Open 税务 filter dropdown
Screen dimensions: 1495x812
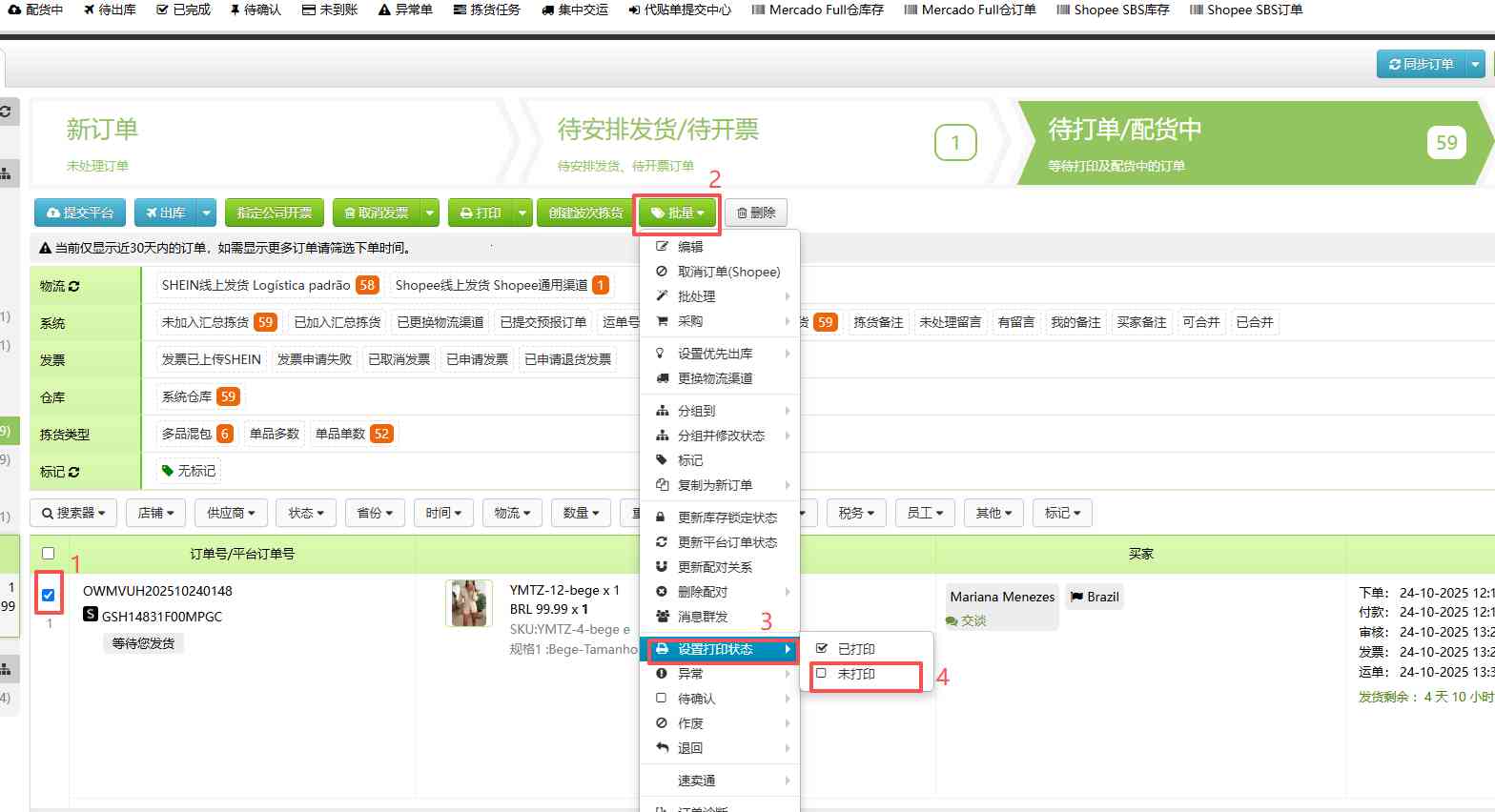point(856,513)
